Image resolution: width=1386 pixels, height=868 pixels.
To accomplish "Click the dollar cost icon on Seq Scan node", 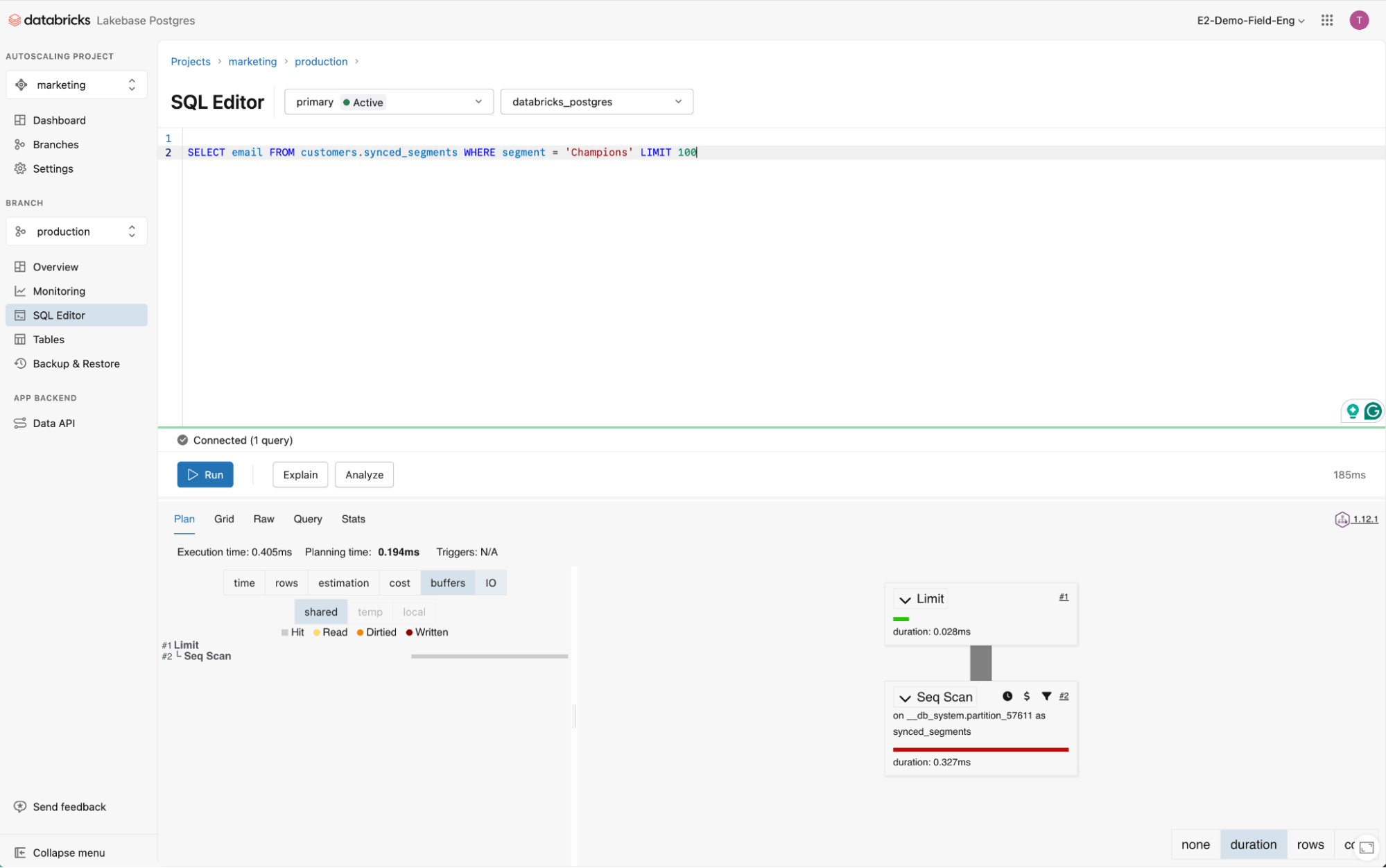I will pos(1026,696).
